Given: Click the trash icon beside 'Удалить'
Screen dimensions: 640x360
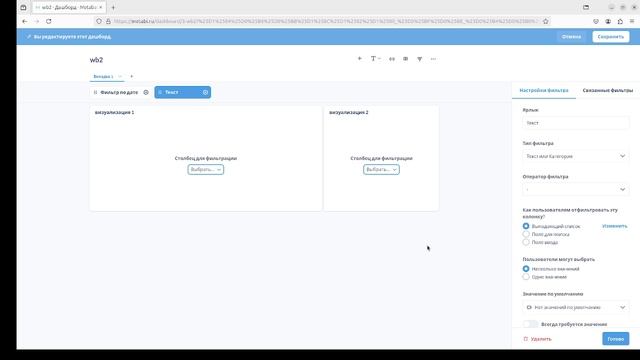Looking at the screenshot, I should click(x=526, y=339).
